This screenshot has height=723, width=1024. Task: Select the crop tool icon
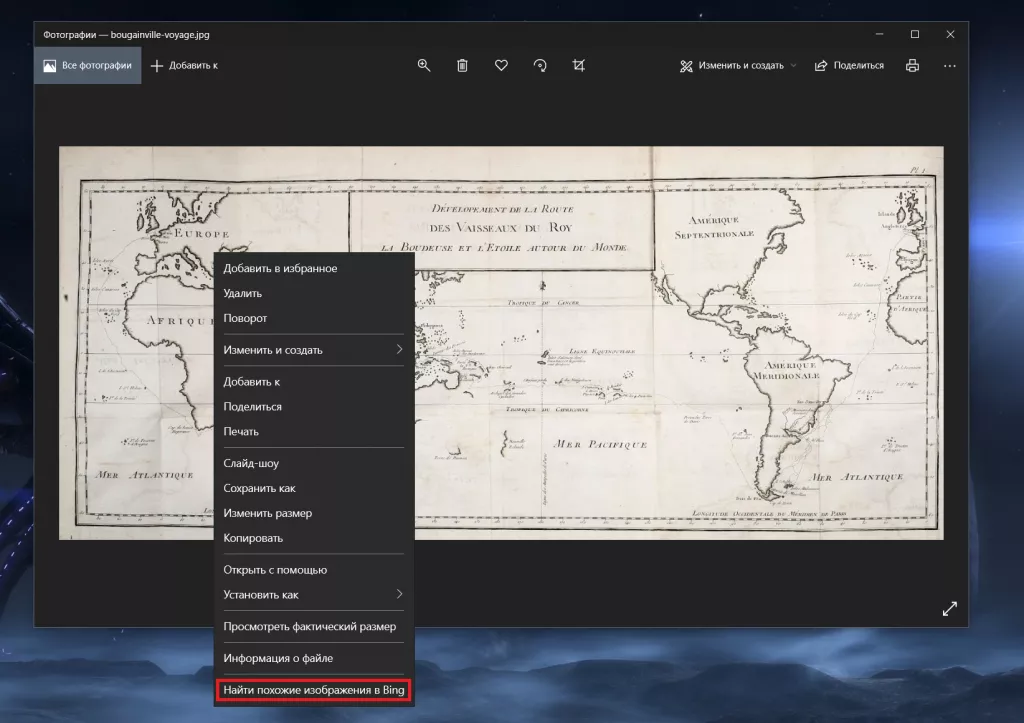tap(578, 65)
